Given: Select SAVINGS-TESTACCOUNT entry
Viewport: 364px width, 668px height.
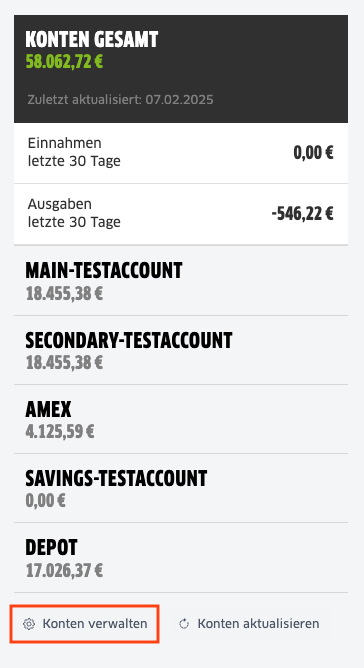Looking at the screenshot, I should 181,488.
